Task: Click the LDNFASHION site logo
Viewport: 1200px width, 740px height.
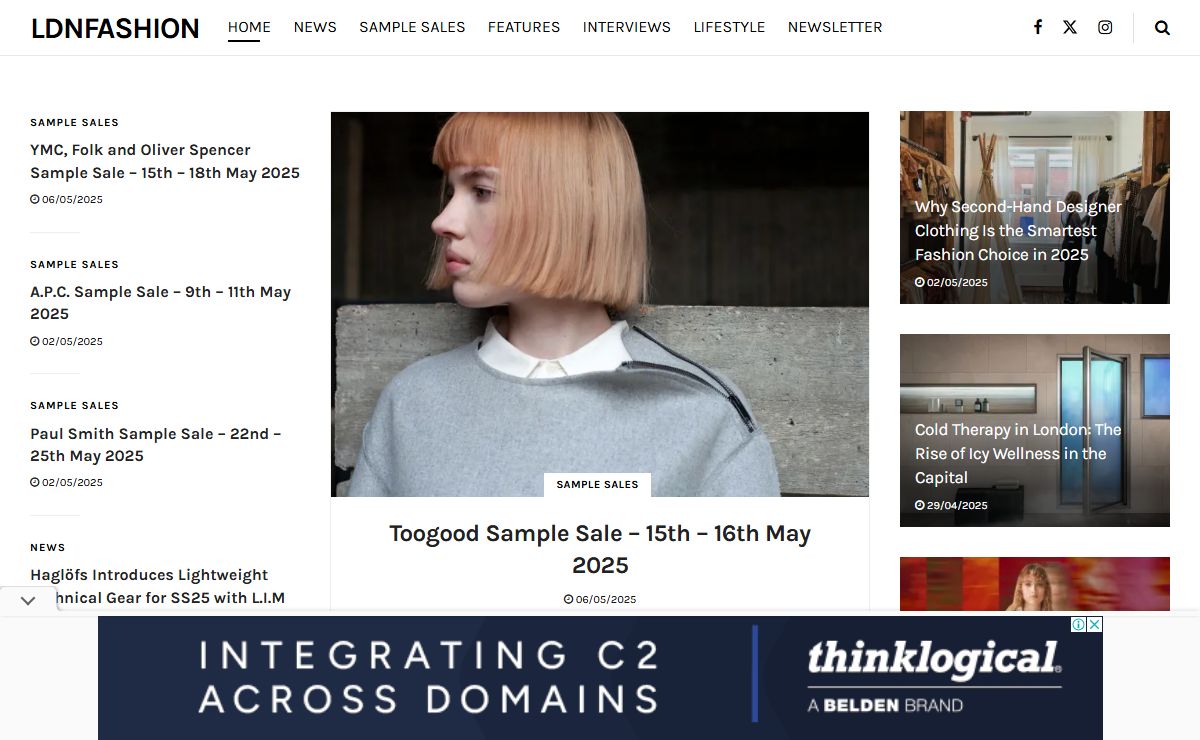Action: point(115,29)
